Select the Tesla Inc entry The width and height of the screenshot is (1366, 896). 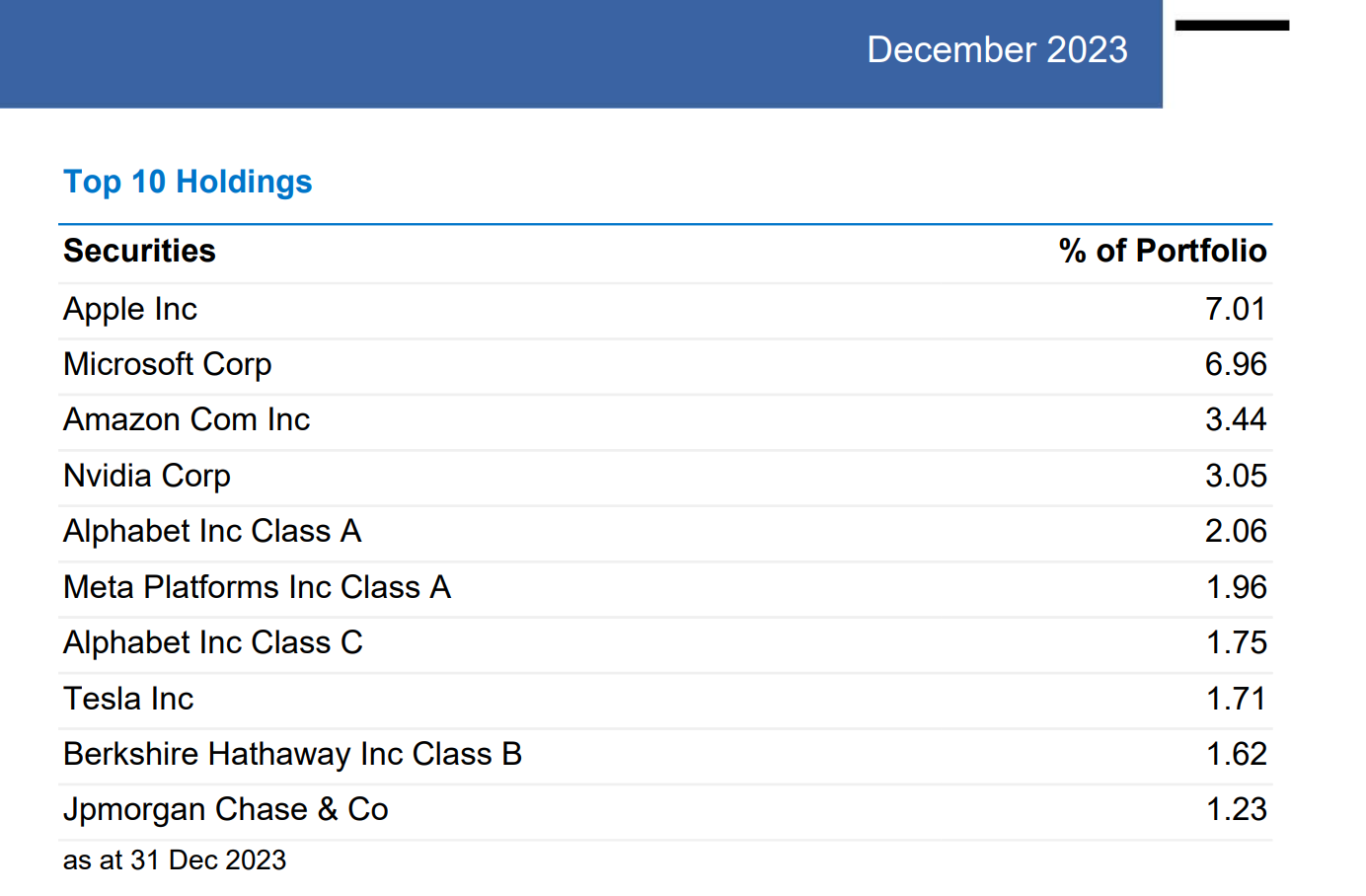(x=128, y=699)
